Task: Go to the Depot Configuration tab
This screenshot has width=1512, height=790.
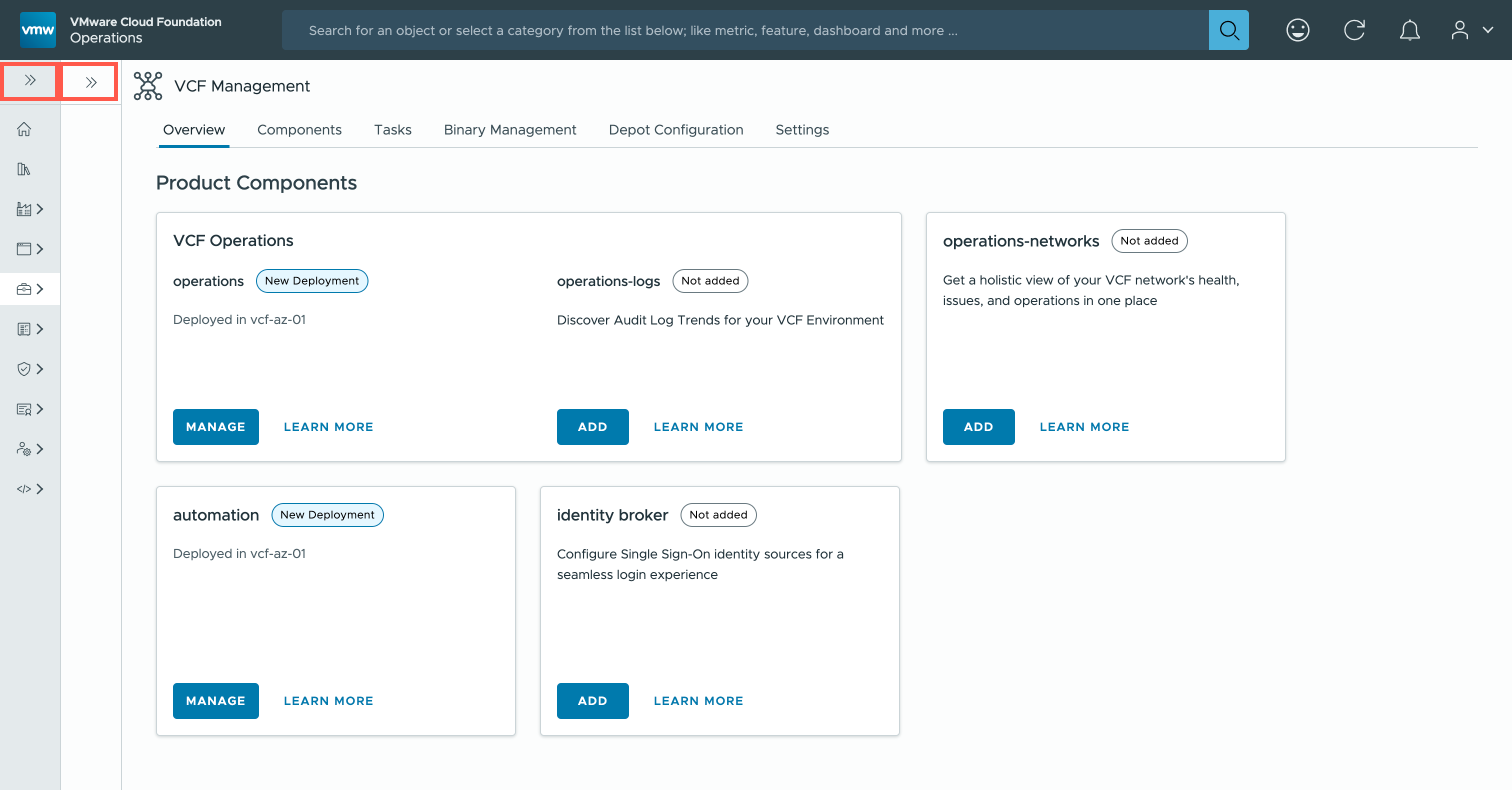Action: 675,129
